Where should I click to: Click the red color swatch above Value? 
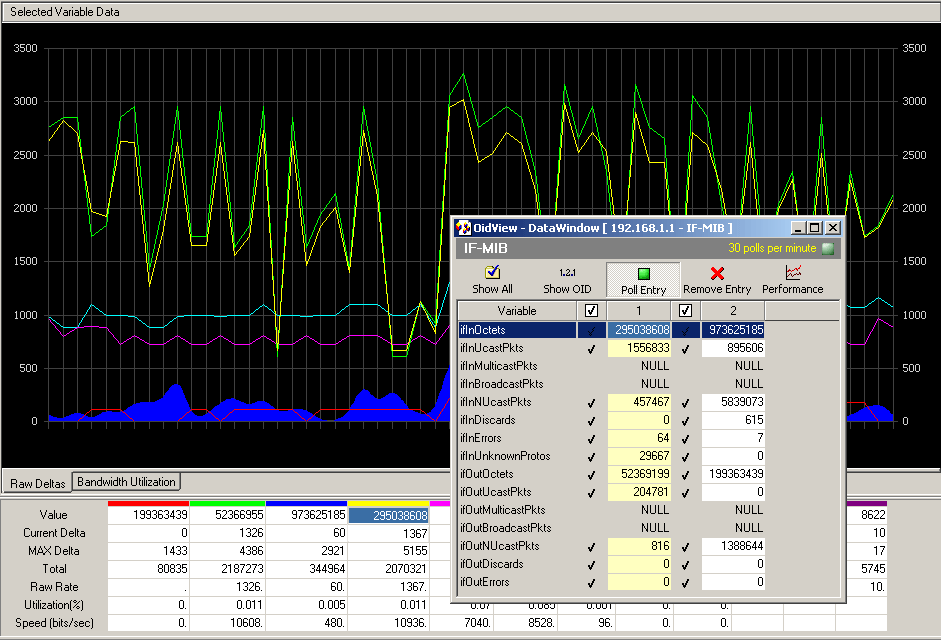pos(148,503)
